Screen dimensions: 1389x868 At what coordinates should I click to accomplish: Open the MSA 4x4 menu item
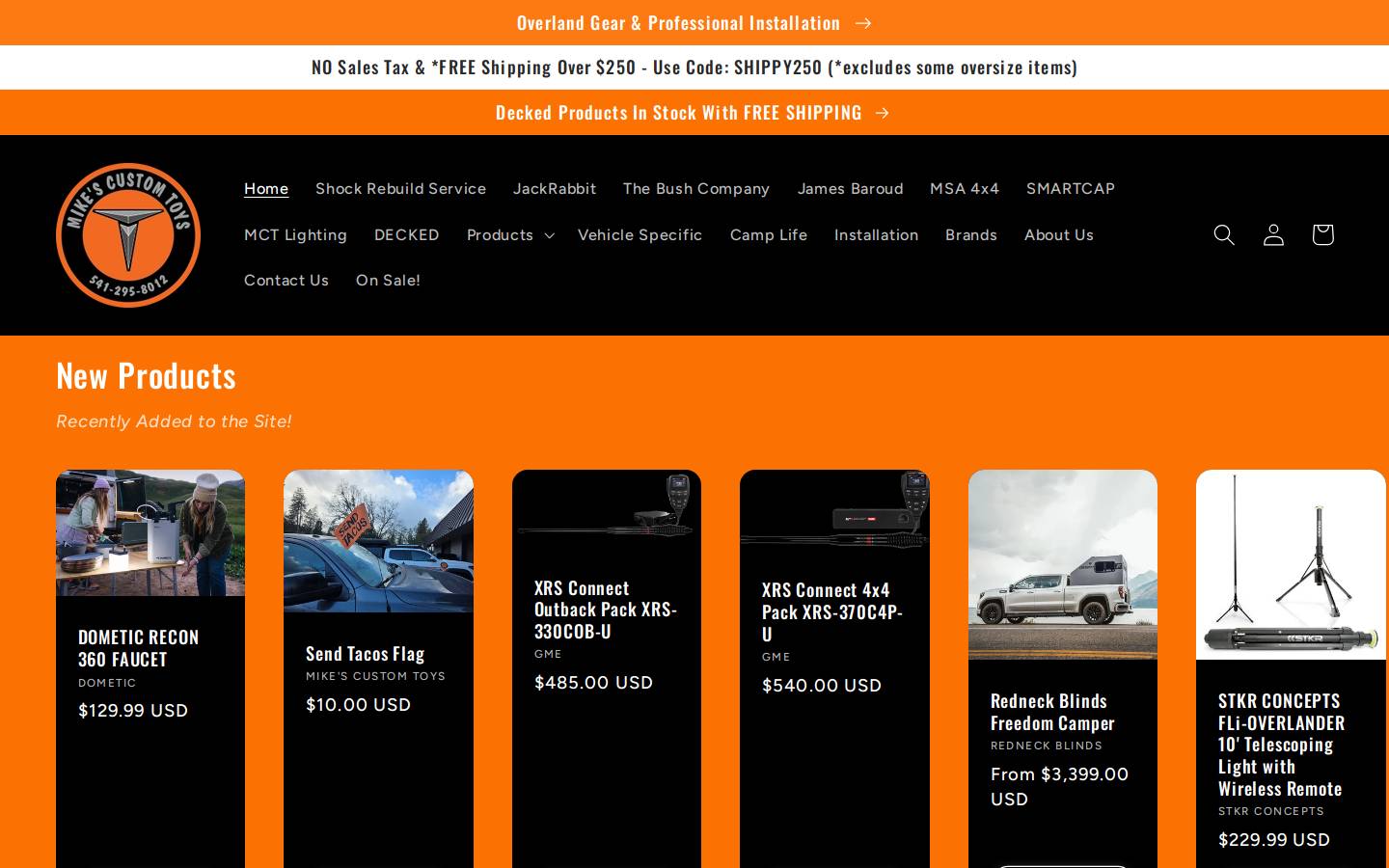(965, 189)
